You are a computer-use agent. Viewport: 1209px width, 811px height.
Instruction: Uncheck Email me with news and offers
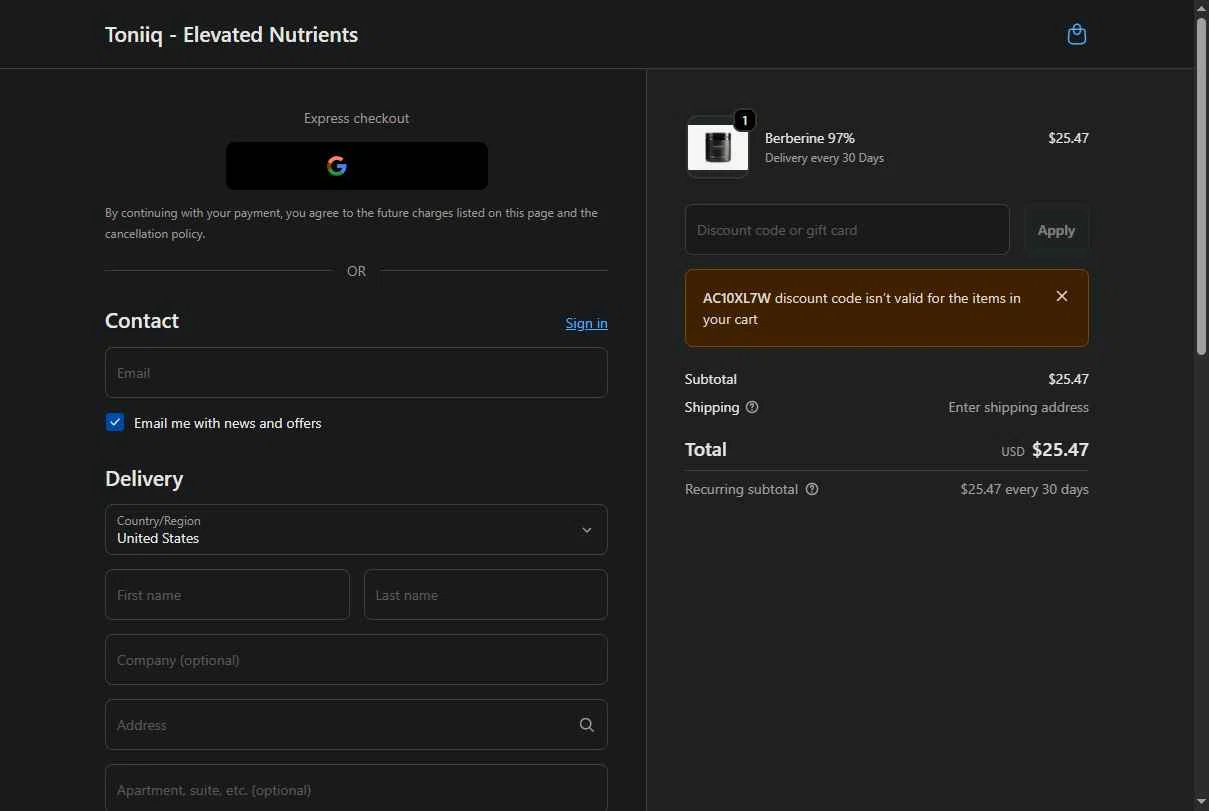coord(115,423)
